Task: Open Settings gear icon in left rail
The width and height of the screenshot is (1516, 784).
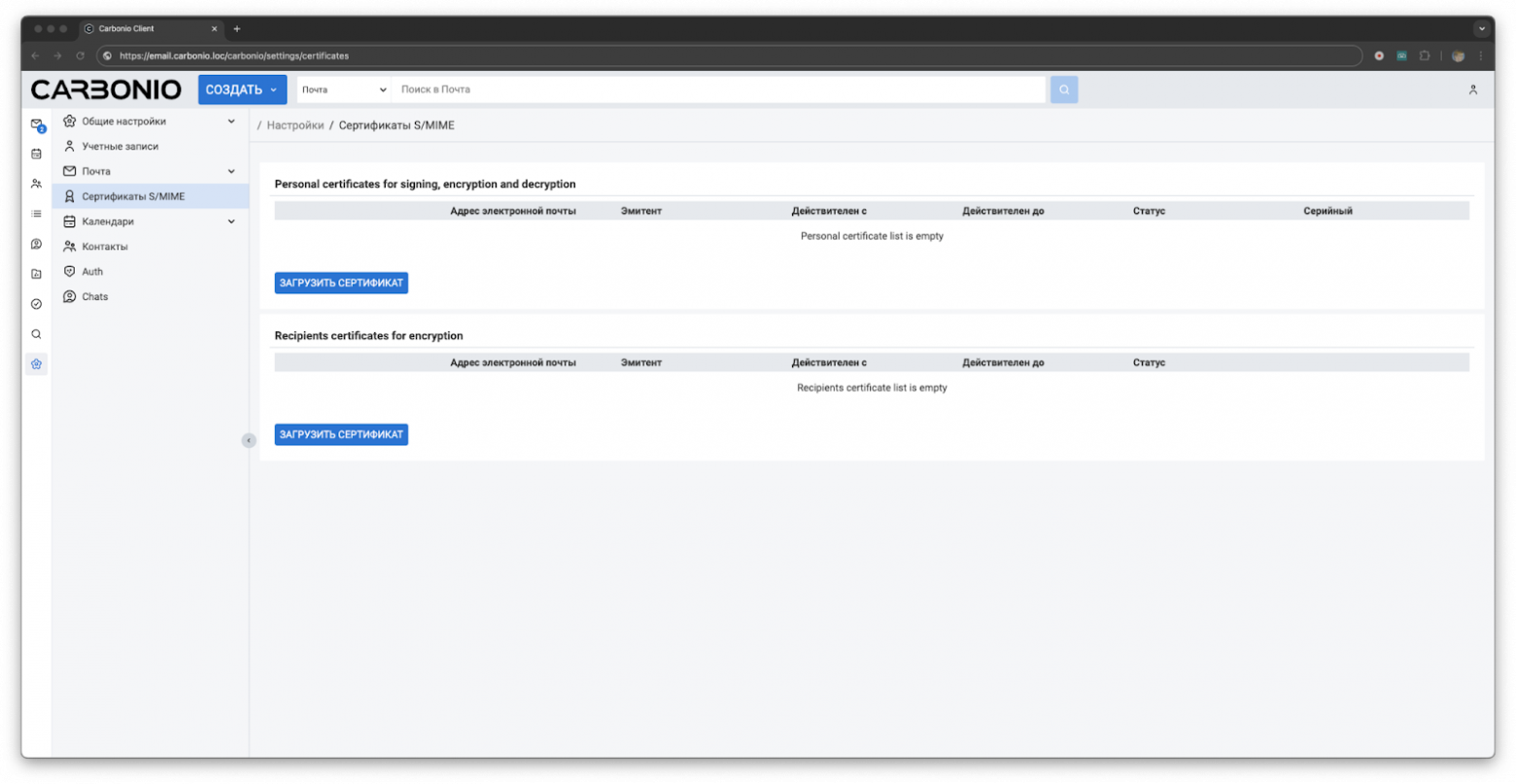Action: pos(36,364)
